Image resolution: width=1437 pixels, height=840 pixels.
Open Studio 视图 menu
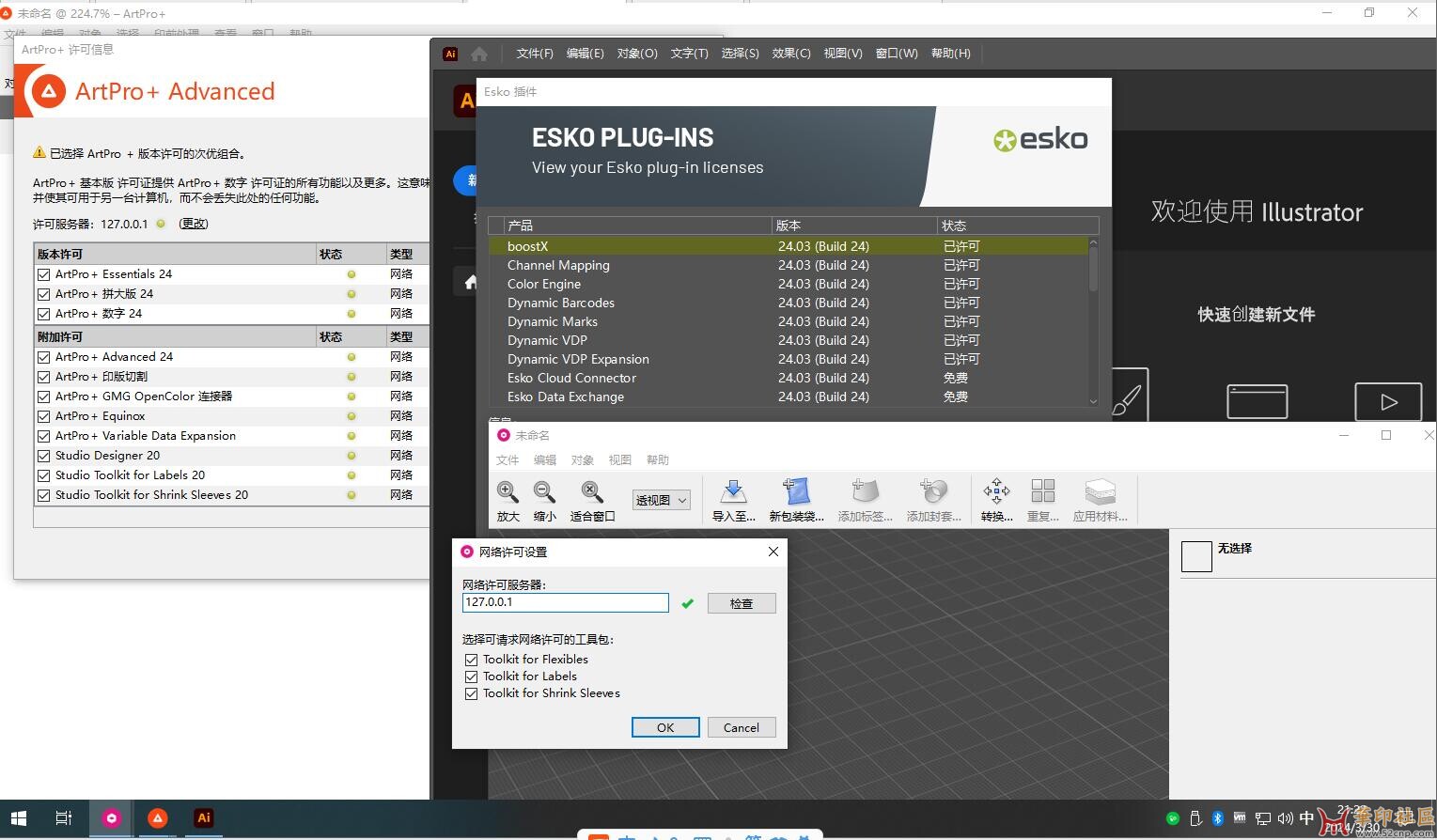[620, 460]
